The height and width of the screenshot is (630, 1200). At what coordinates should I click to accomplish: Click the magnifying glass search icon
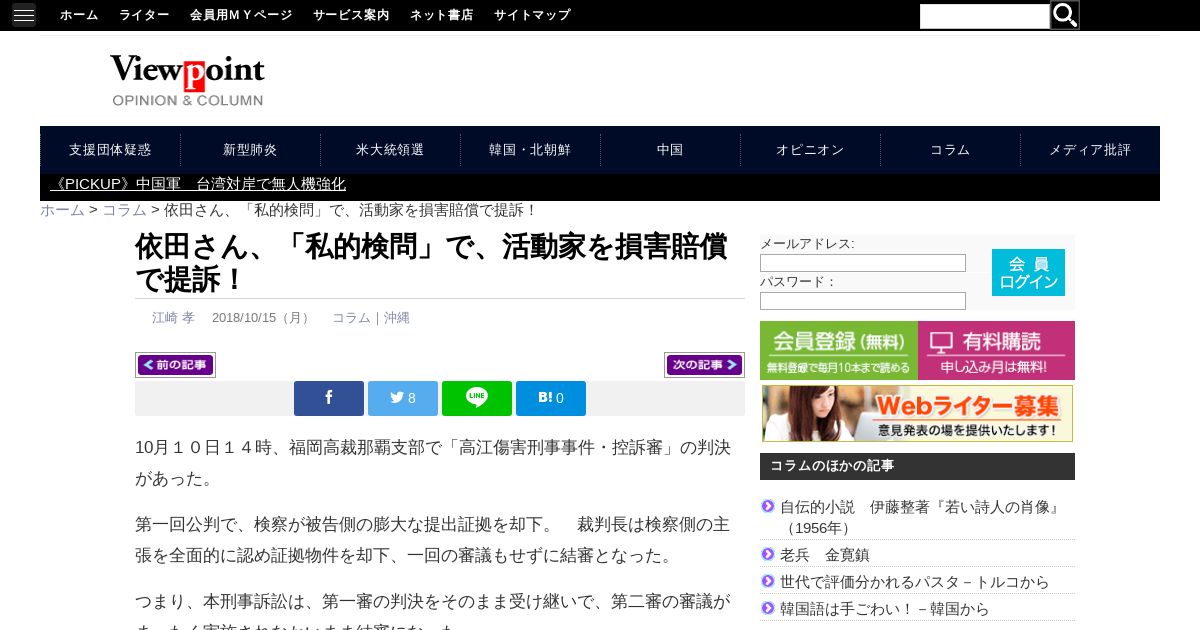(x=1065, y=15)
